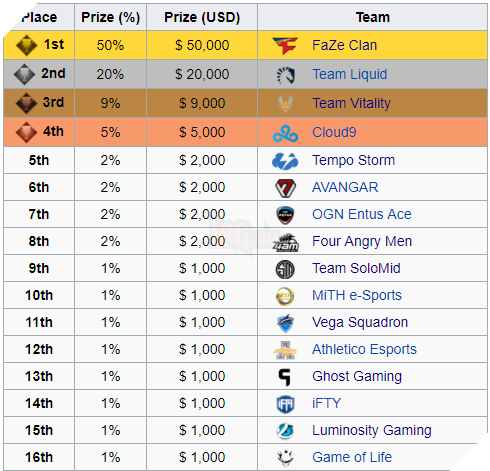The image size is (490, 471).
Task: Click the Luminosity Gaming logo
Action: tap(285, 431)
